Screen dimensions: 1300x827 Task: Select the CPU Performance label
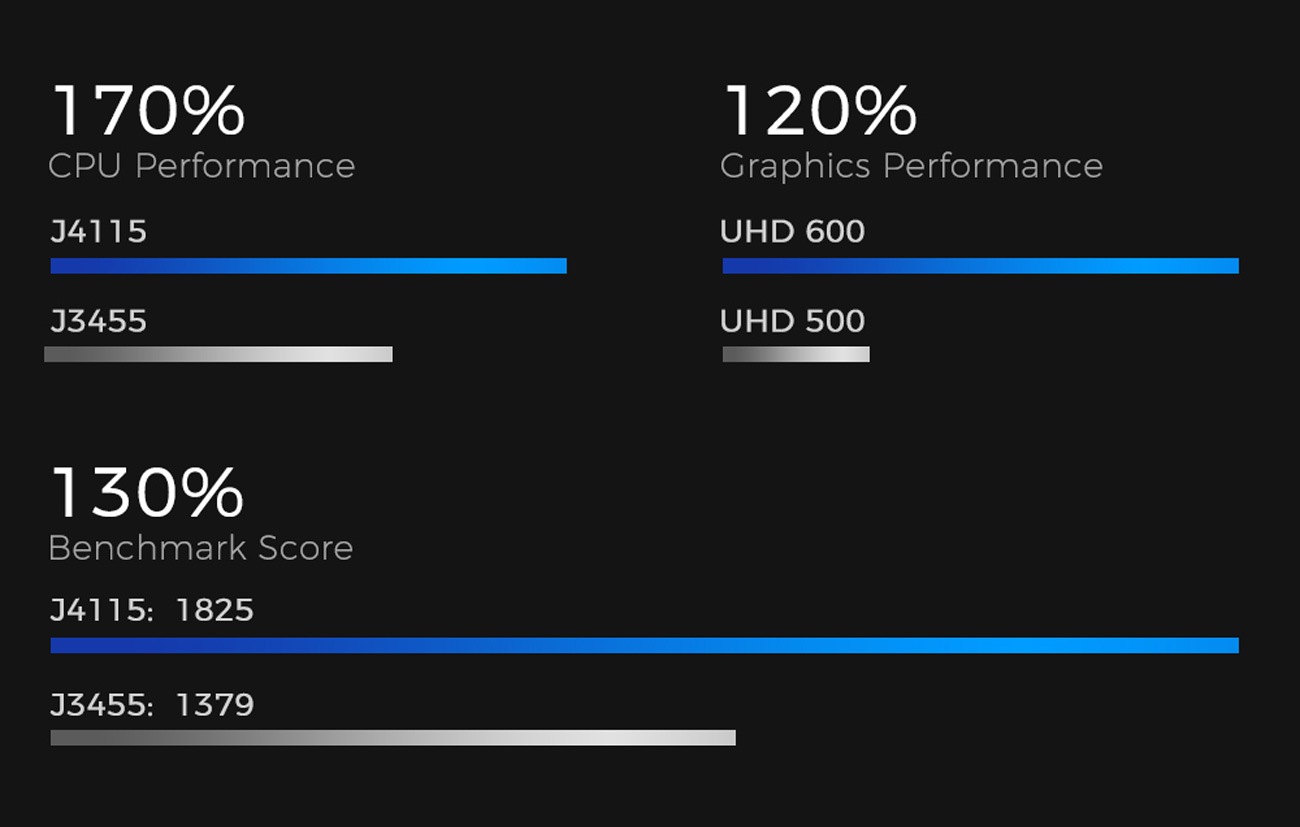(202, 166)
